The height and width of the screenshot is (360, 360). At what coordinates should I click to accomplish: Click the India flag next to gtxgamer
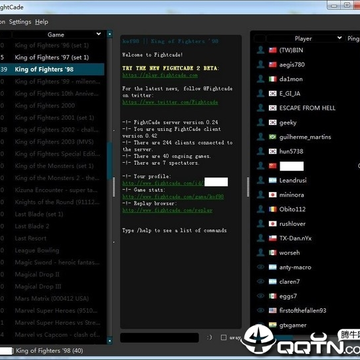pos(273,325)
